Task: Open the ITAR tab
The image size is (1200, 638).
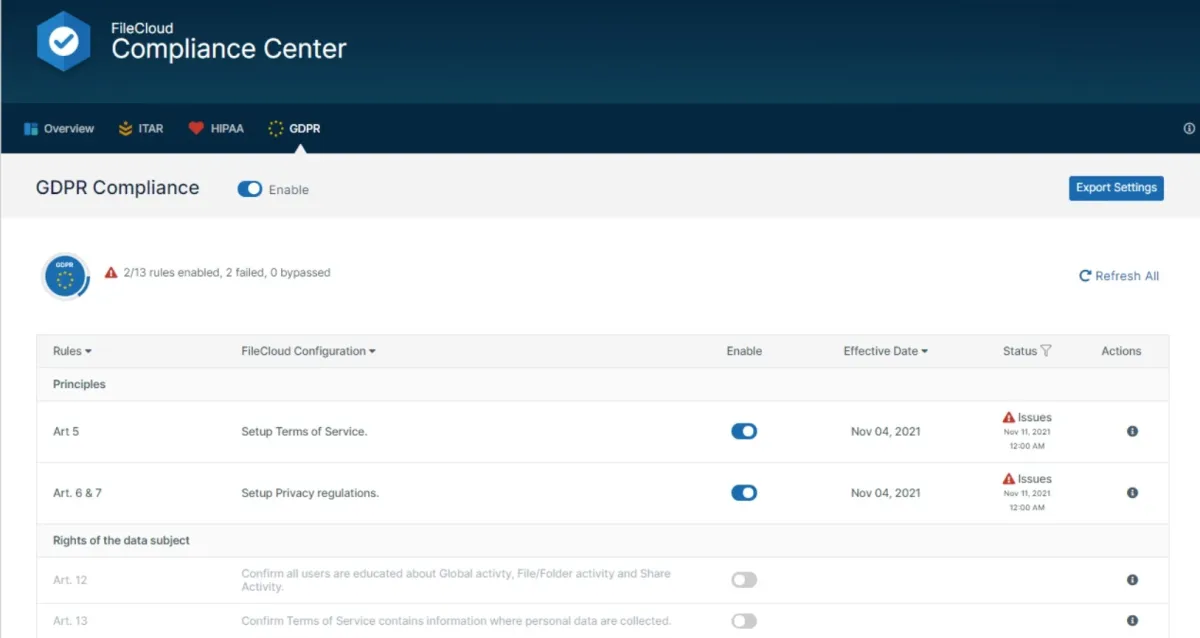Action: pos(140,128)
